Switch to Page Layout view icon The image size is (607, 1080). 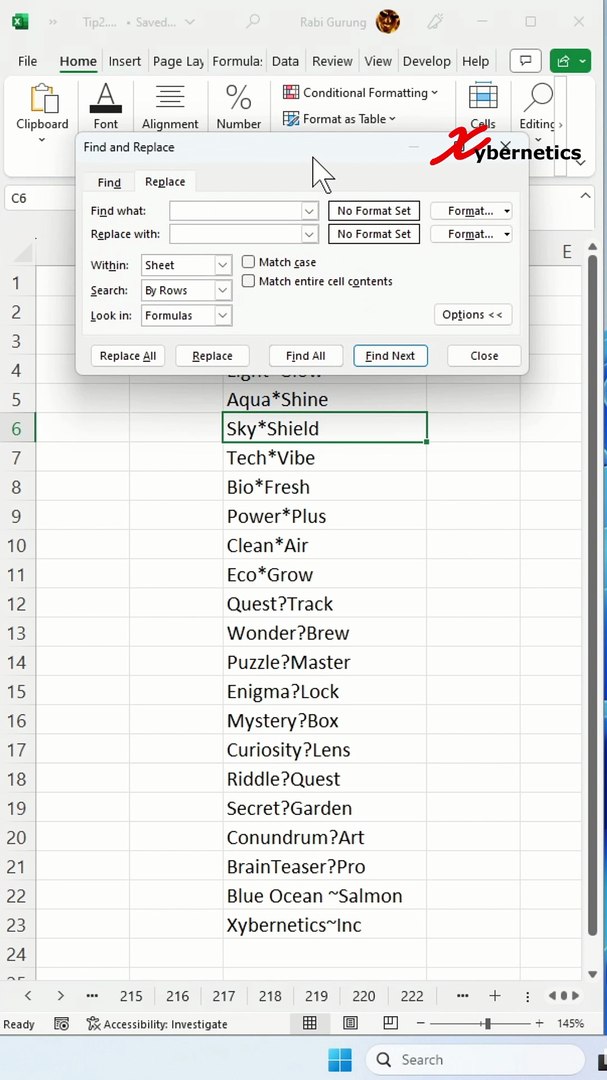click(351, 1024)
